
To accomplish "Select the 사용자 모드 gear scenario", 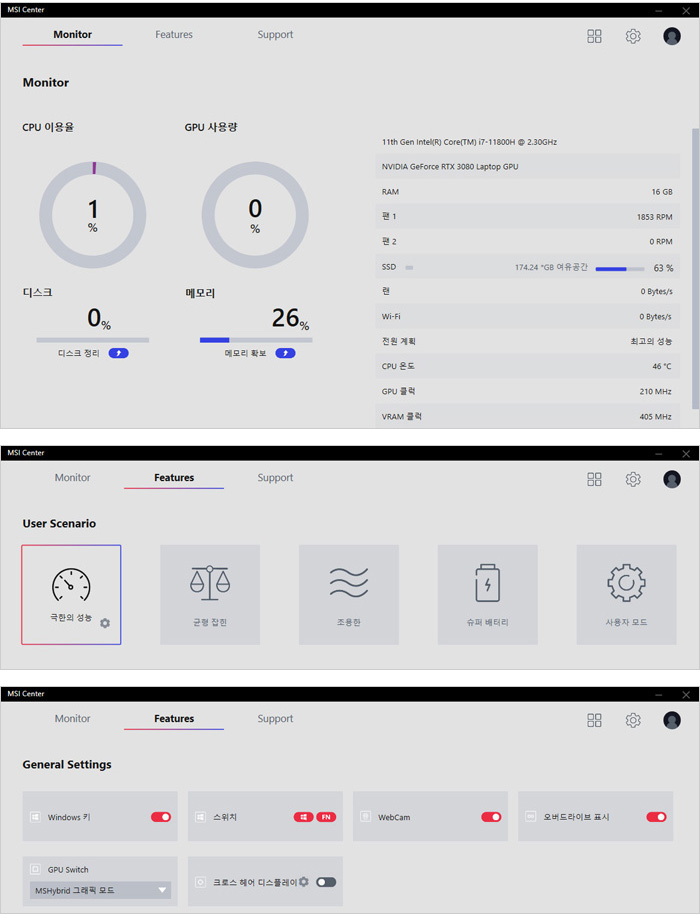I will [x=626, y=595].
